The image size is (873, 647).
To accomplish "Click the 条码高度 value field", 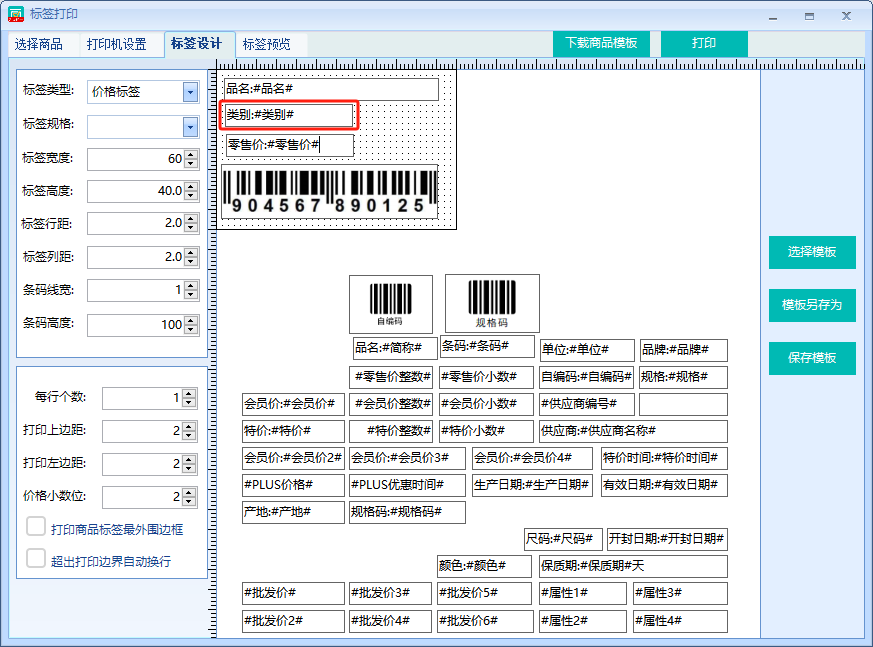I will 136,325.
